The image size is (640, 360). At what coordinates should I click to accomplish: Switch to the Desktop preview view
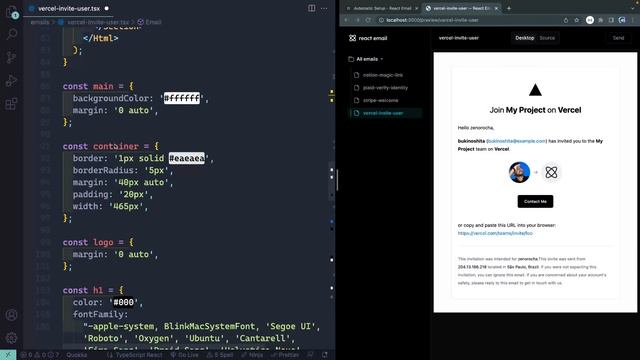pos(524,38)
